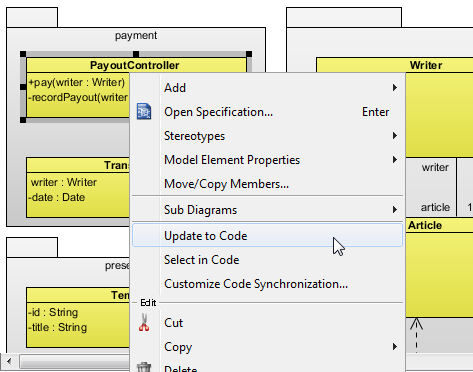This screenshot has width=473, height=372.
Task: Click the -recordPayout(writer operation row
Action: tap(78, 97)
